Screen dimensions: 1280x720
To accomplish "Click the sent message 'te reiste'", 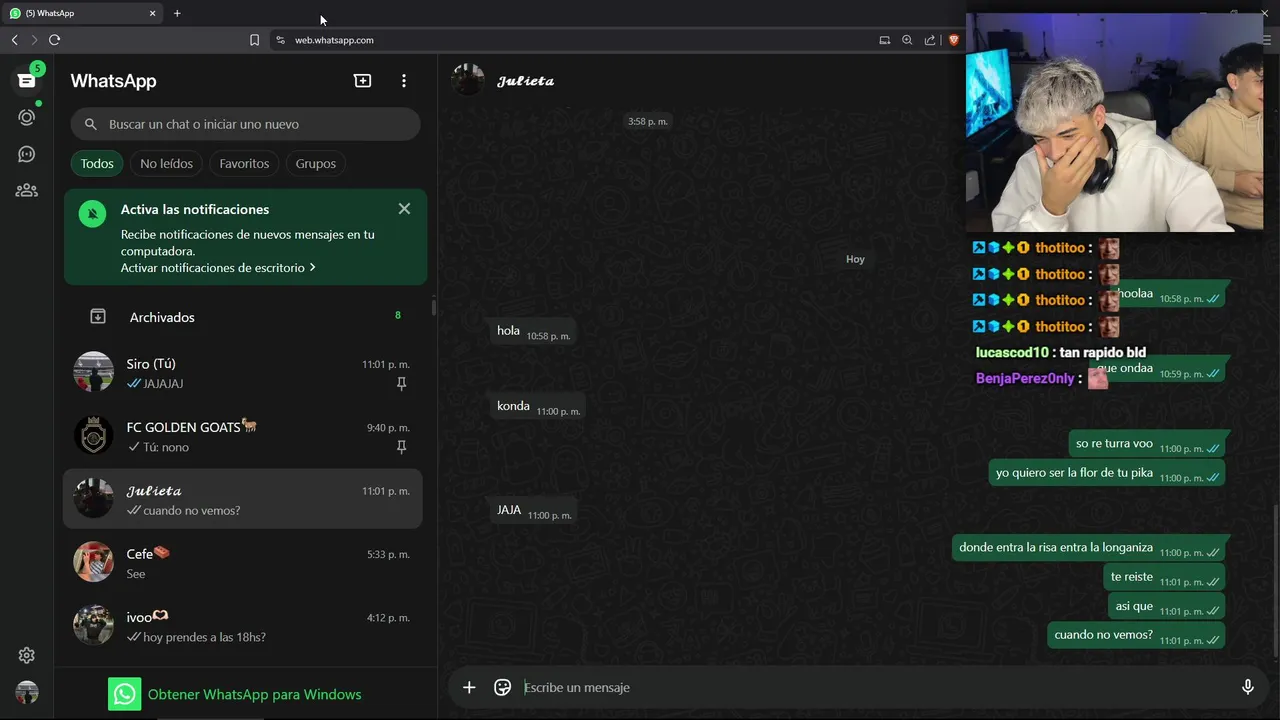I will point(1164,578).
